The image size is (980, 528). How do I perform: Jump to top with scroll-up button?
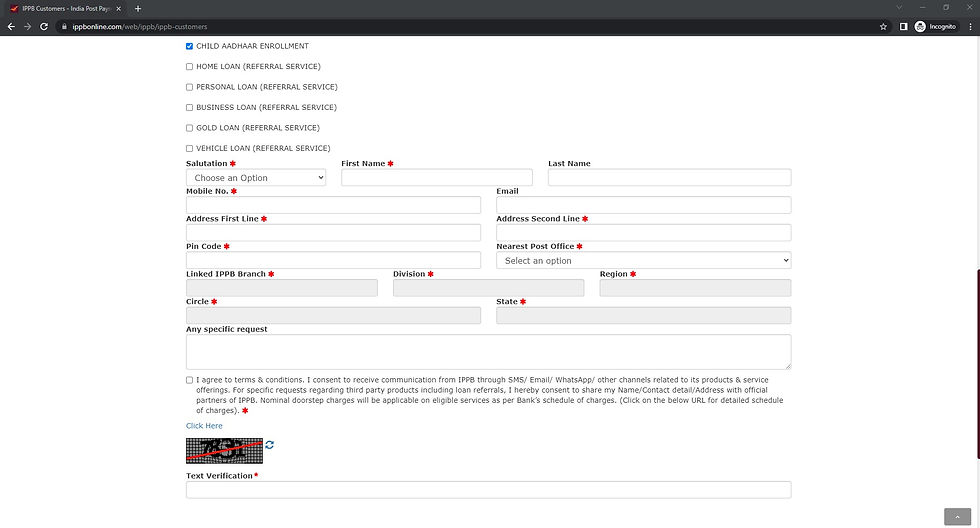pyautogui.click(x=957, y=517)
